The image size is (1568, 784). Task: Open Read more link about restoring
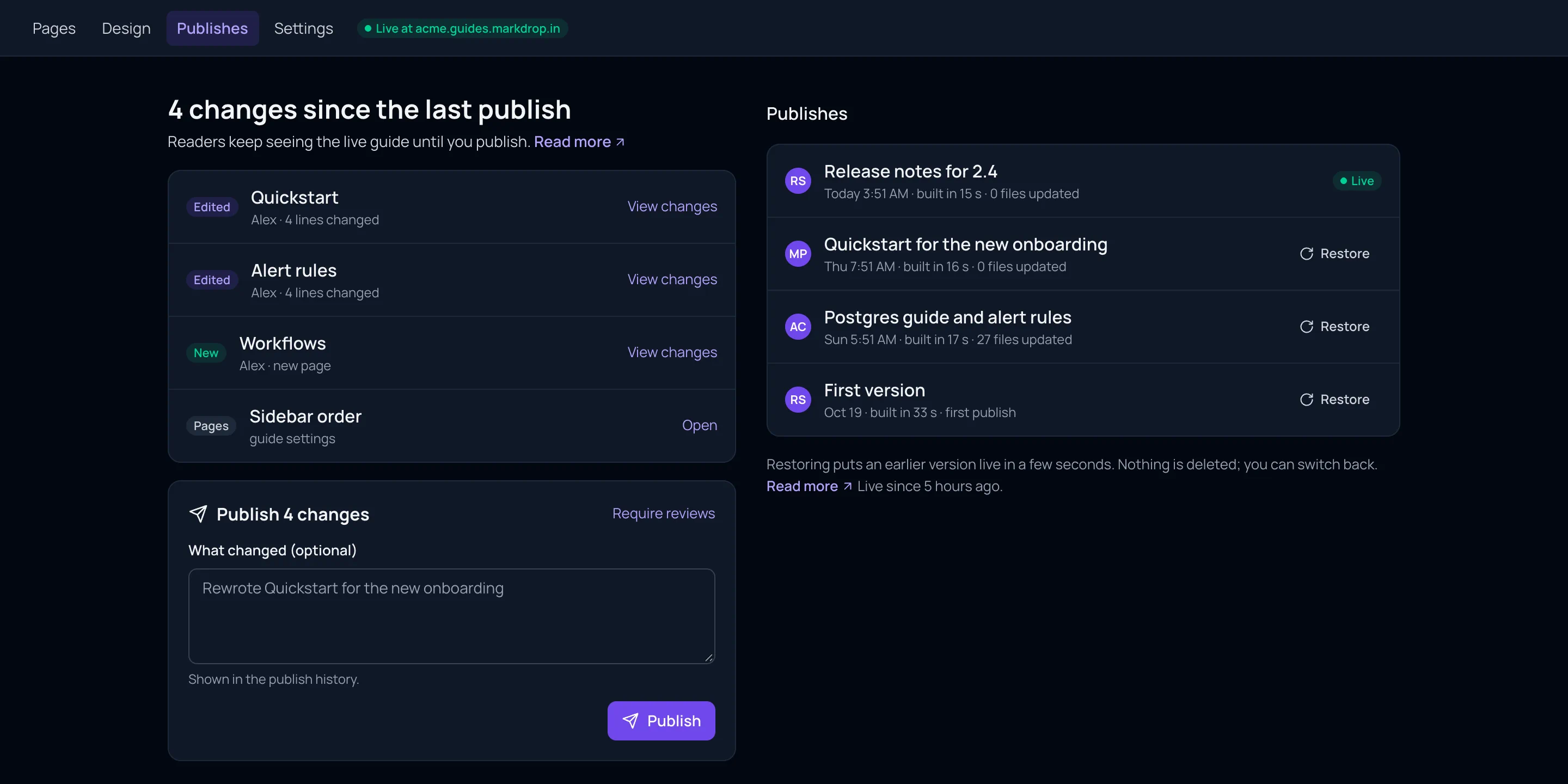[809, 486]
